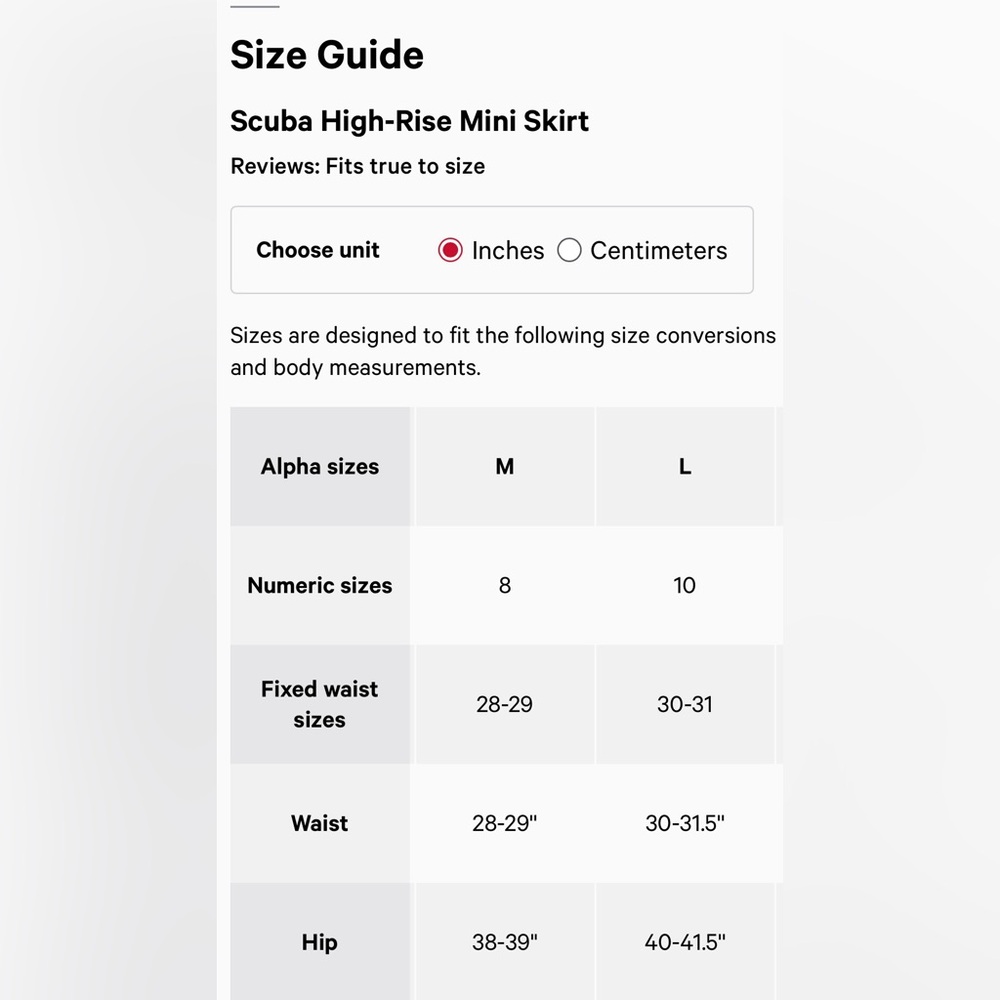Click the 38-39" hip measurement cell

[x=504, y=942]
